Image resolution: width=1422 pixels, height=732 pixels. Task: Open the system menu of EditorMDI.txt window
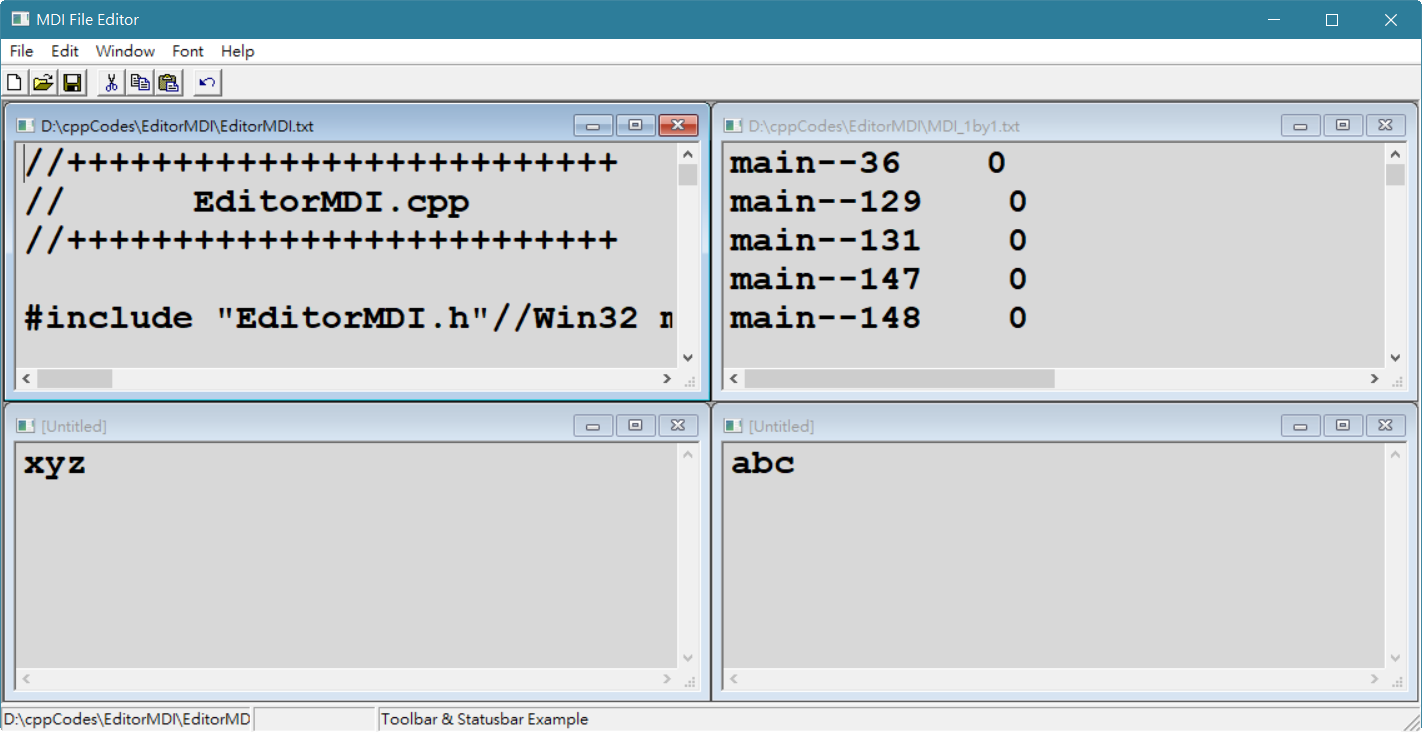point(23,125)
